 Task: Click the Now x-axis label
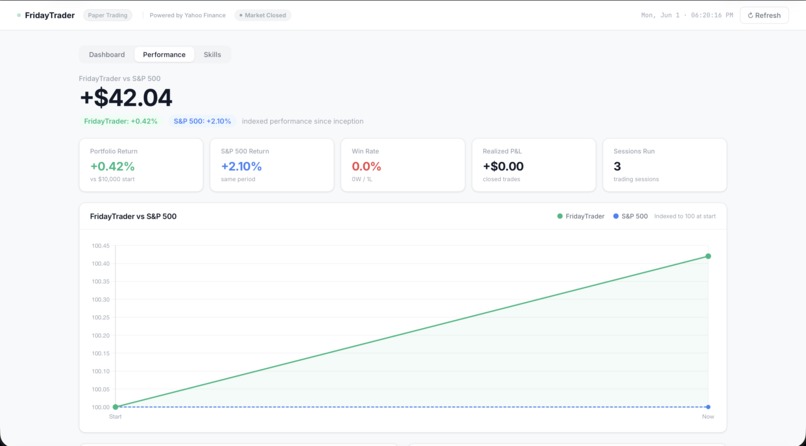tap(708, 417)
